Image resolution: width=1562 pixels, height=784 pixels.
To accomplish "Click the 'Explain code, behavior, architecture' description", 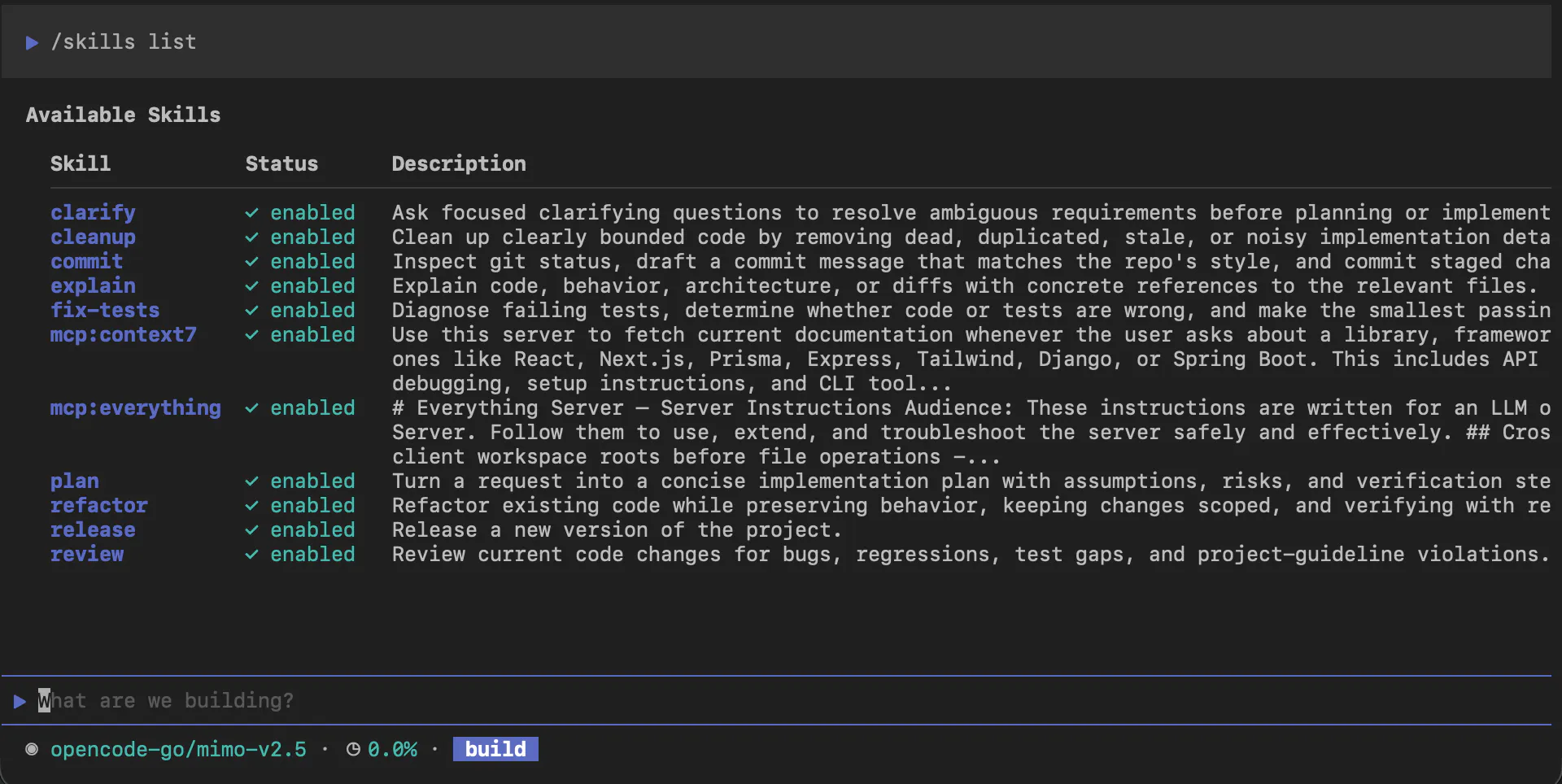I will pos(964,286).
